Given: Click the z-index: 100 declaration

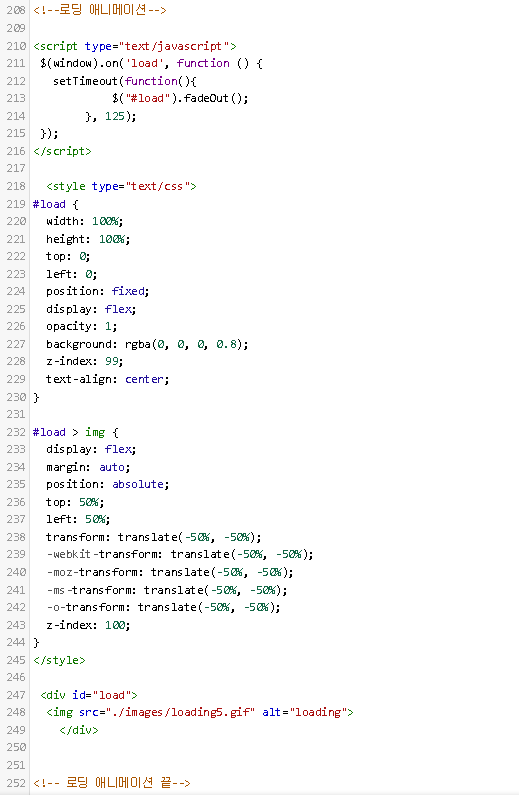Looking at the screenshot, I should (88, 625).
